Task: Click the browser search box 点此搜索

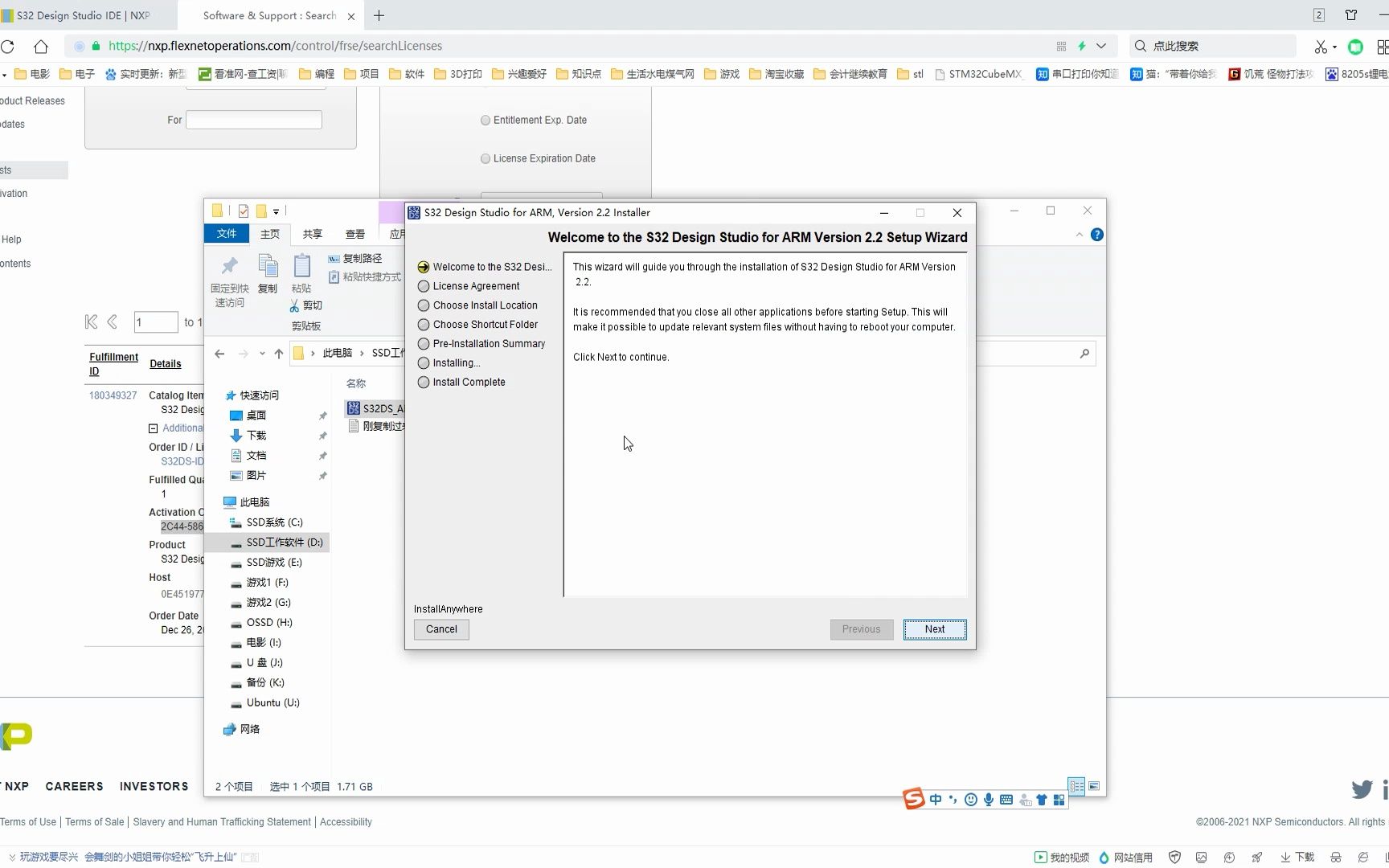Action: 1214,47
